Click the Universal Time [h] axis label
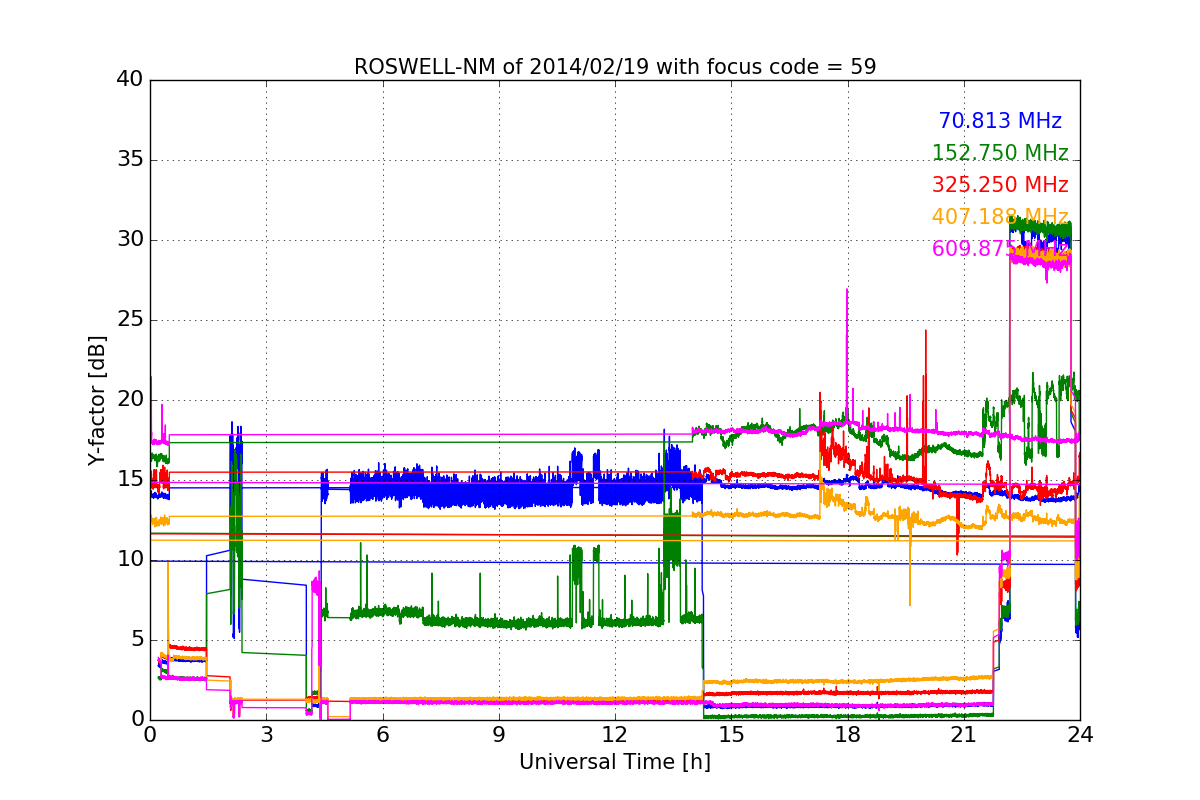The image size is (1200, 800). (x=615, y=762)
